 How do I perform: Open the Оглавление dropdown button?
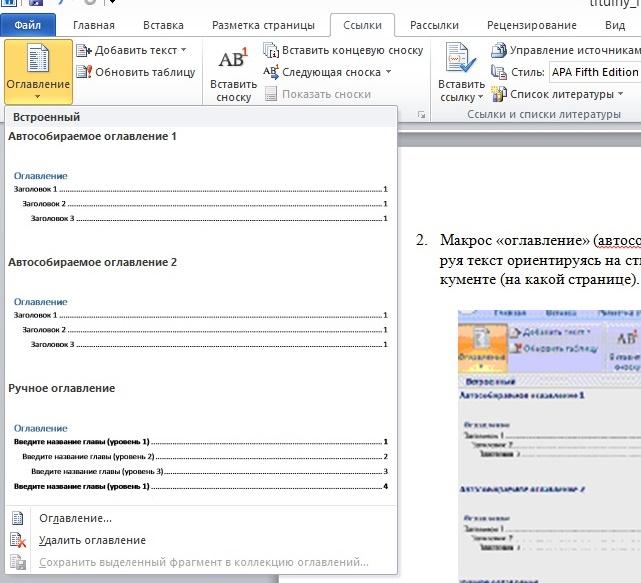[38, 72]
